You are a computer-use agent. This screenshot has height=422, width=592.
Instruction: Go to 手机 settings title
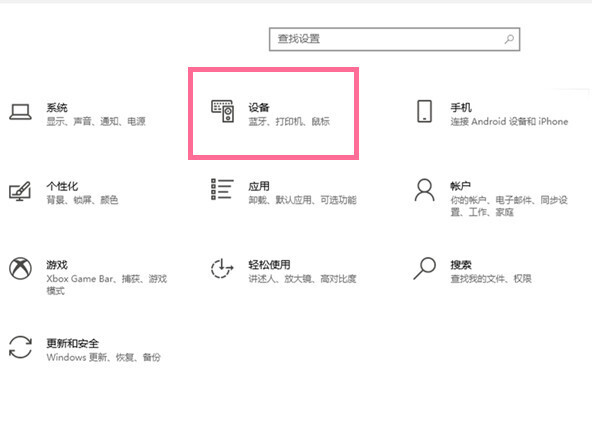461,107
